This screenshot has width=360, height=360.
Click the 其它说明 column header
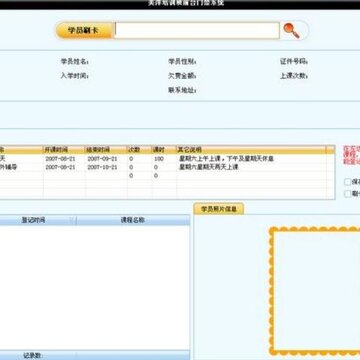251,150
